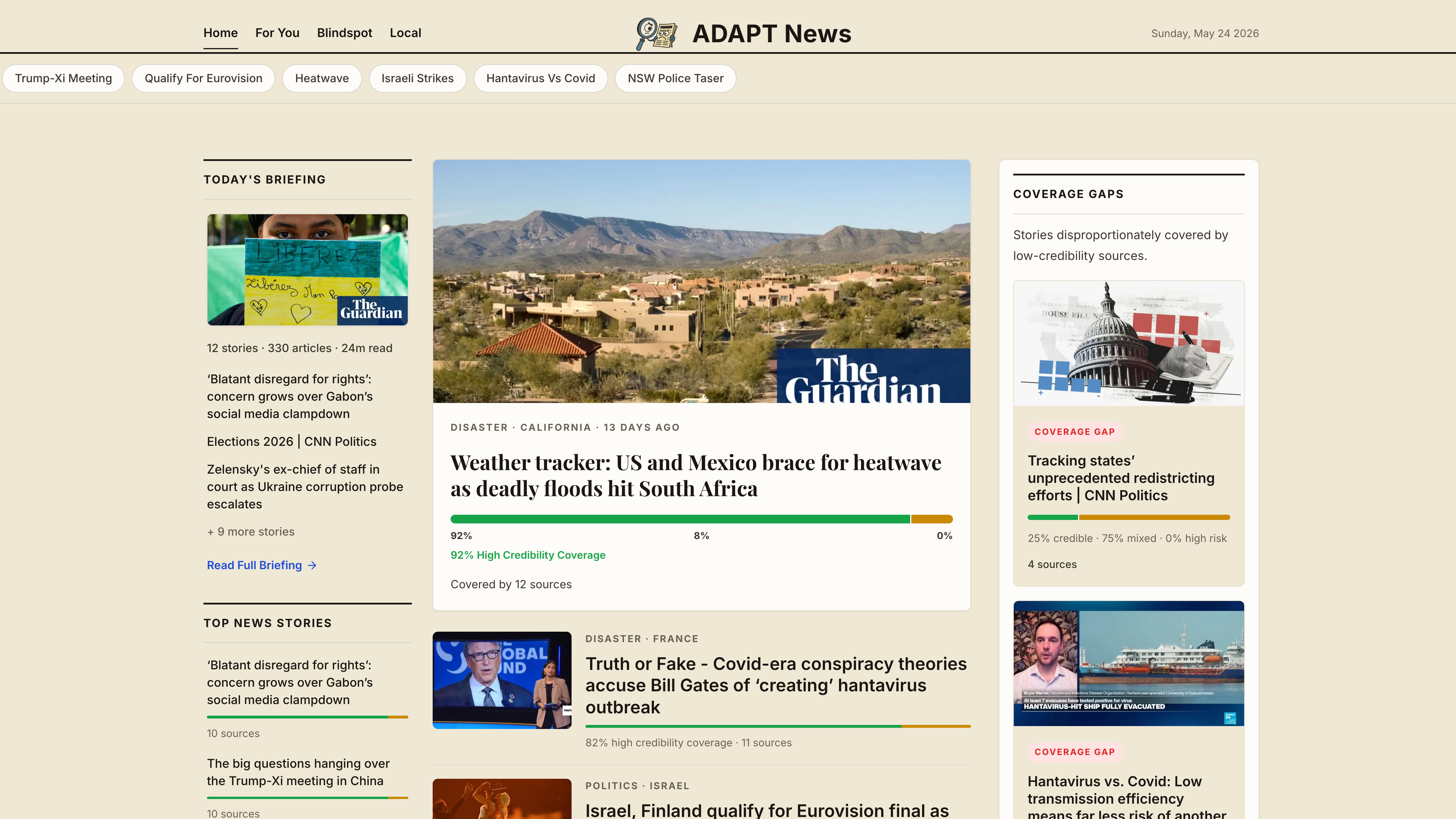
Task: Click the ADAPT News magnifier logo icon
Action: (656, 34)
